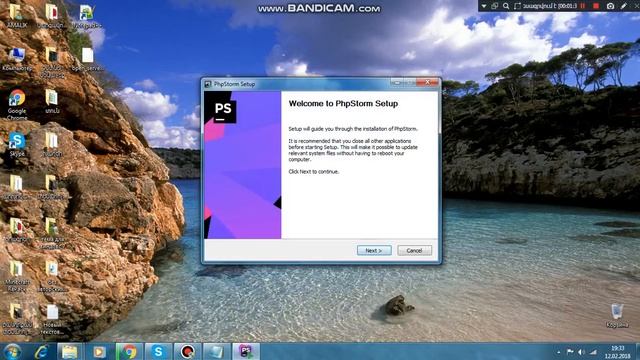Screen dimensions: 640x360
Task: Click the Action Center flag icon
Action: click(570, 352)
